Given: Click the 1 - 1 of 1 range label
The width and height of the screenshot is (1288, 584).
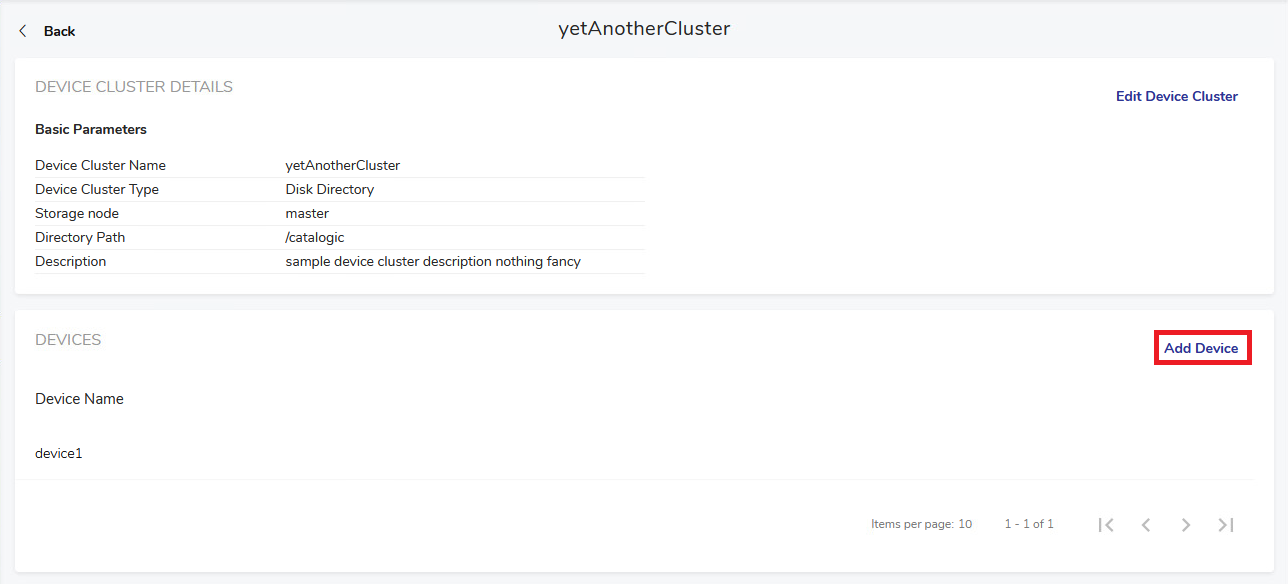Looking at the screenshot, I should [x=1028, y=524].
